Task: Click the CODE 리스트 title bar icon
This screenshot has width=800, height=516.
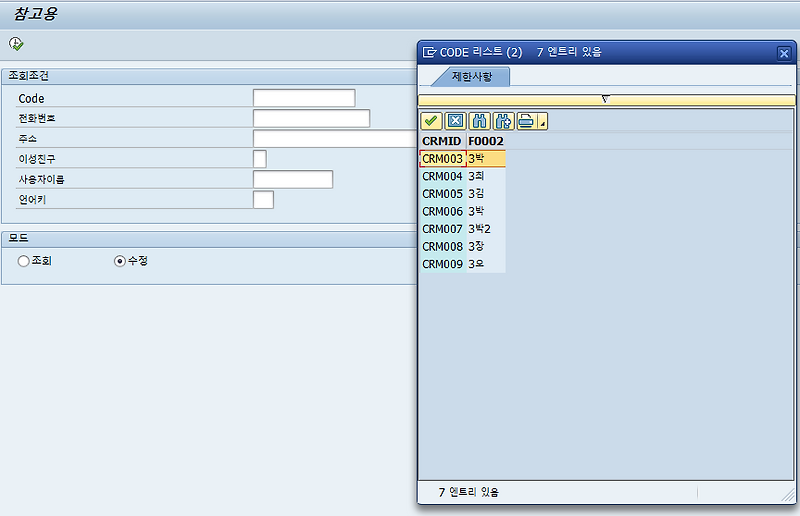Action: point(430,52)
